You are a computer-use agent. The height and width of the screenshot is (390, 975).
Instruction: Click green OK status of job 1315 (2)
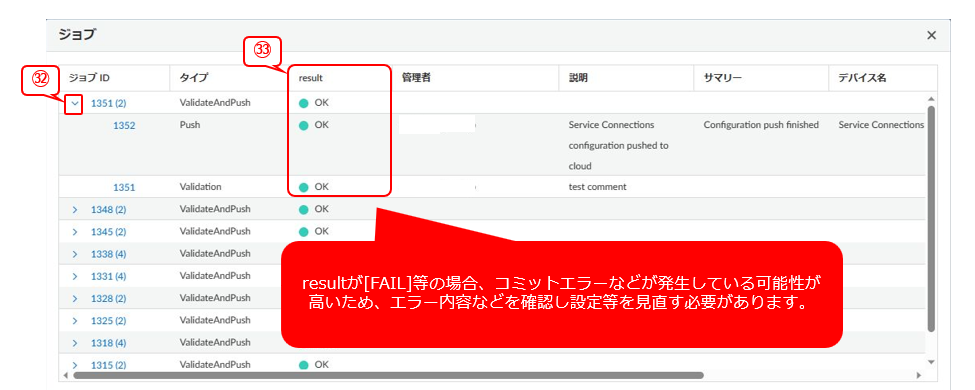[313, 365]
